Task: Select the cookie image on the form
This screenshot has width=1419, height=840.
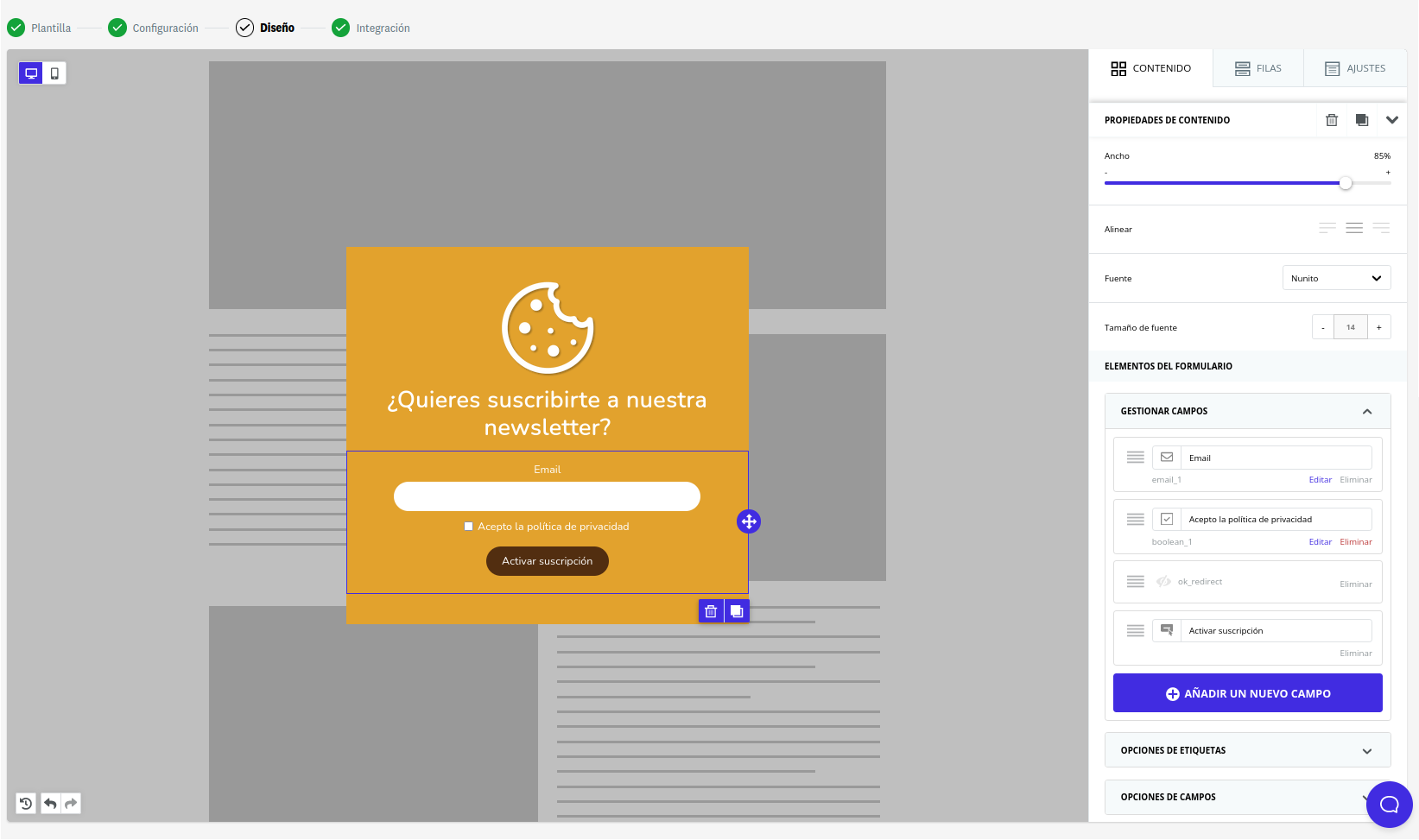Action: (548, 328)
